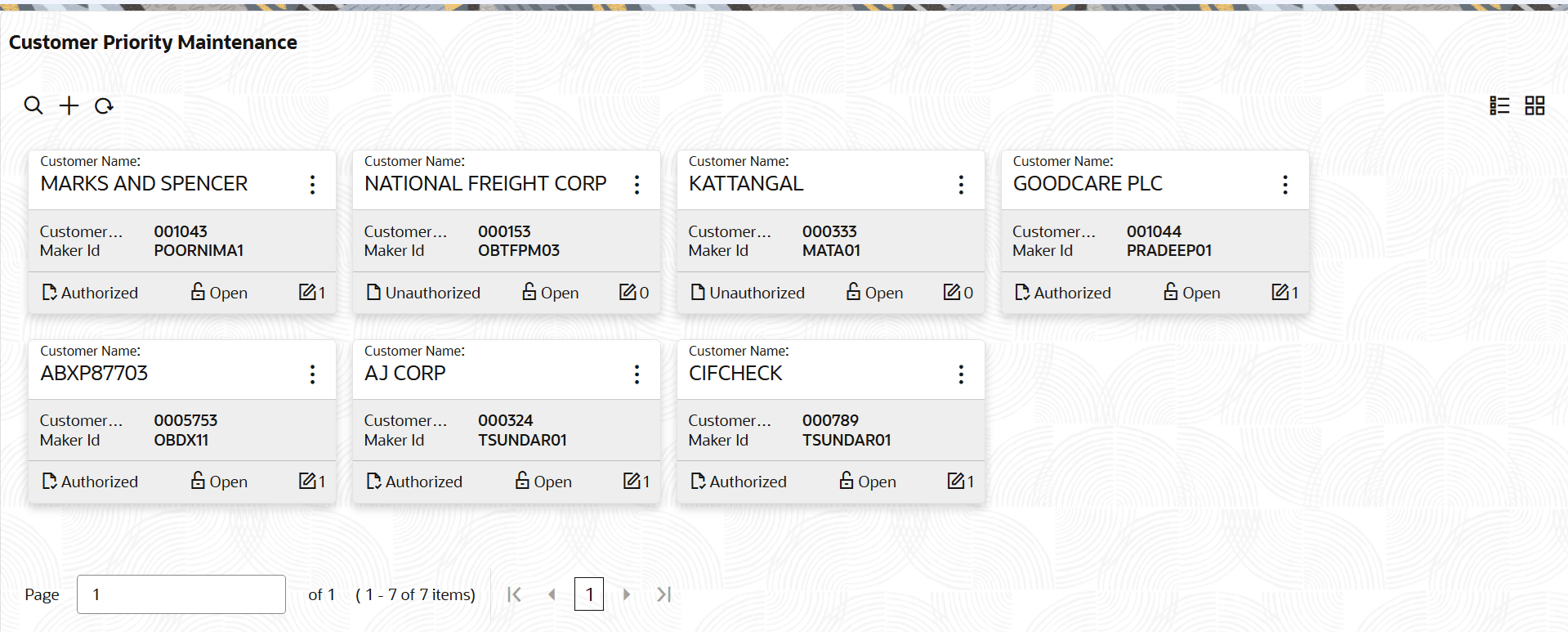Click modification count icon on KATTANGAL card
Image resolution: width=1568 pixels, height=632 pixels.
(952, 292)
